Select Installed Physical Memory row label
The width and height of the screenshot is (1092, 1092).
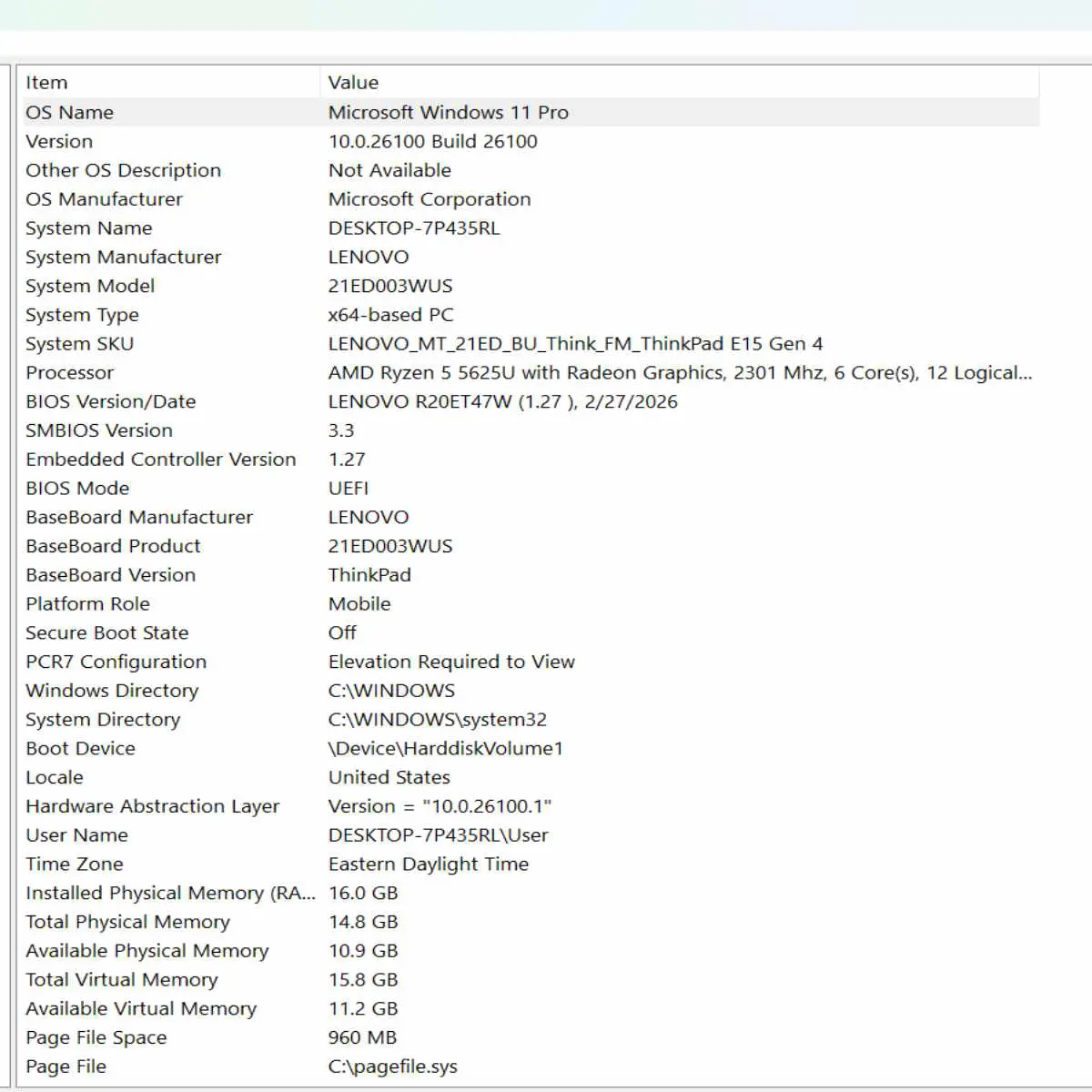(x=170, y=894)
